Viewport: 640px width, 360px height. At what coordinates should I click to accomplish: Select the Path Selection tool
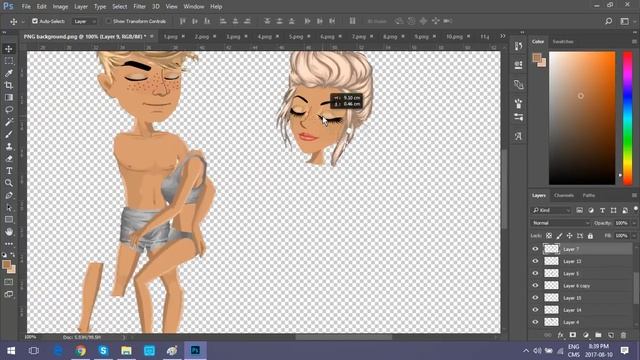pos(9,207)
